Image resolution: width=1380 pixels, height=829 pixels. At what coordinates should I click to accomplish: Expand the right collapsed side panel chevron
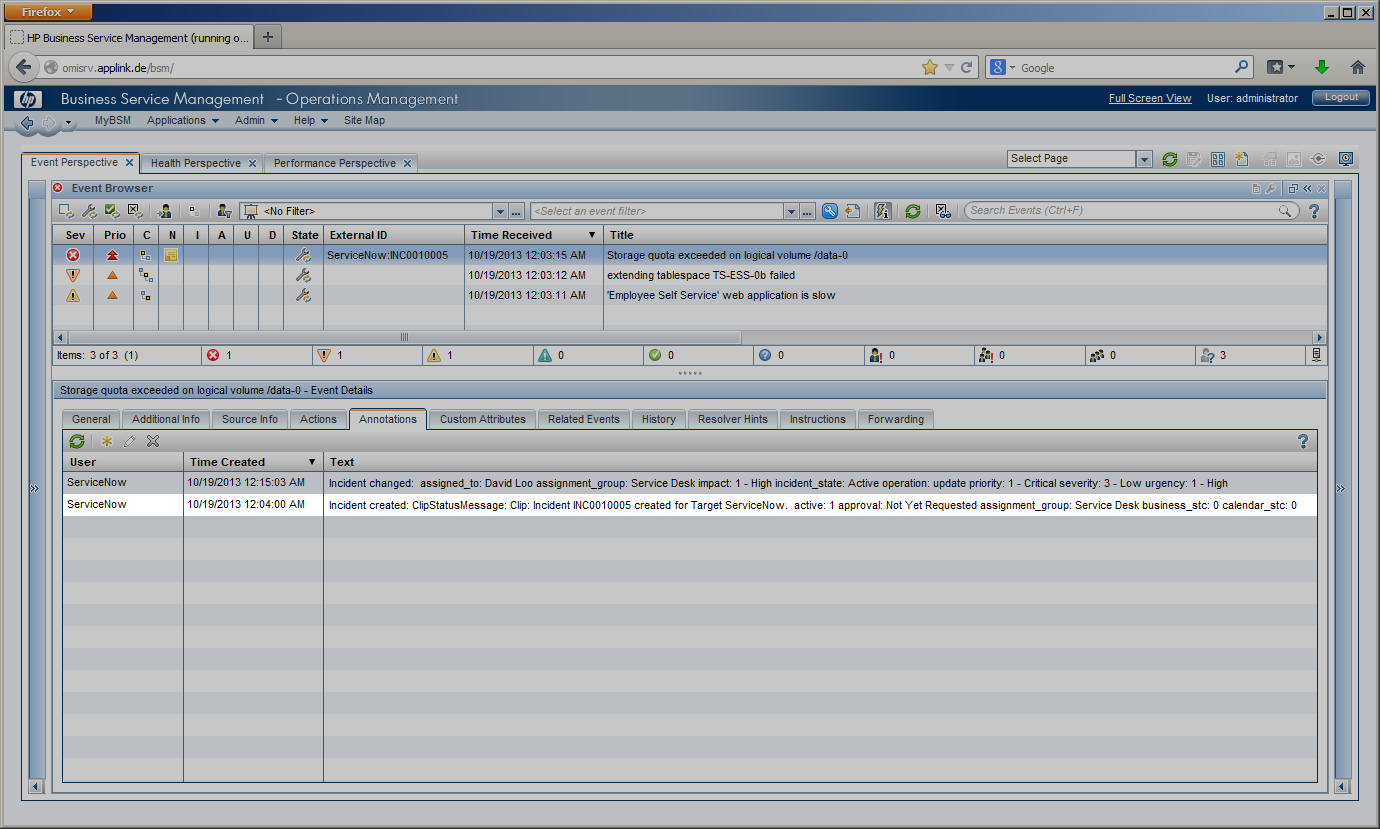tap(1341, 488)
